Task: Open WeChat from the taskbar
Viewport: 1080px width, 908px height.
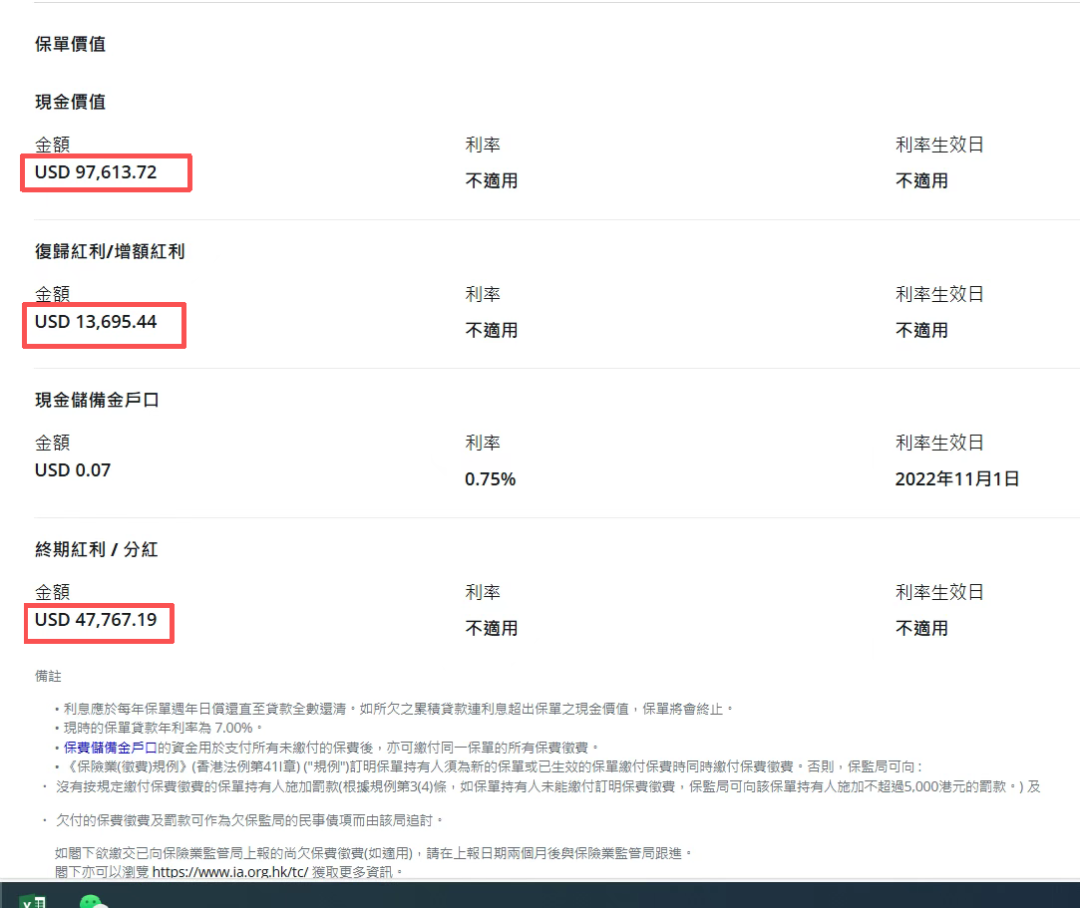Action: tap(92, 901)
